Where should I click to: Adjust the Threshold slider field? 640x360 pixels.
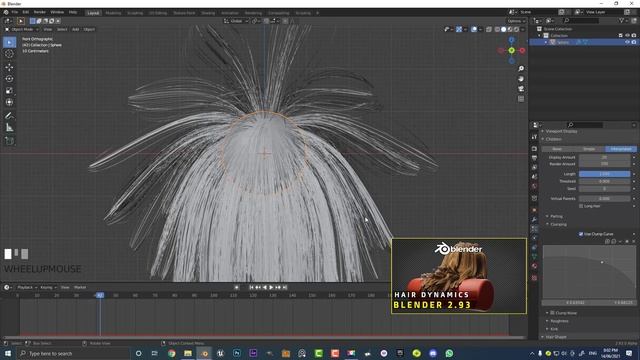point(604,181)
